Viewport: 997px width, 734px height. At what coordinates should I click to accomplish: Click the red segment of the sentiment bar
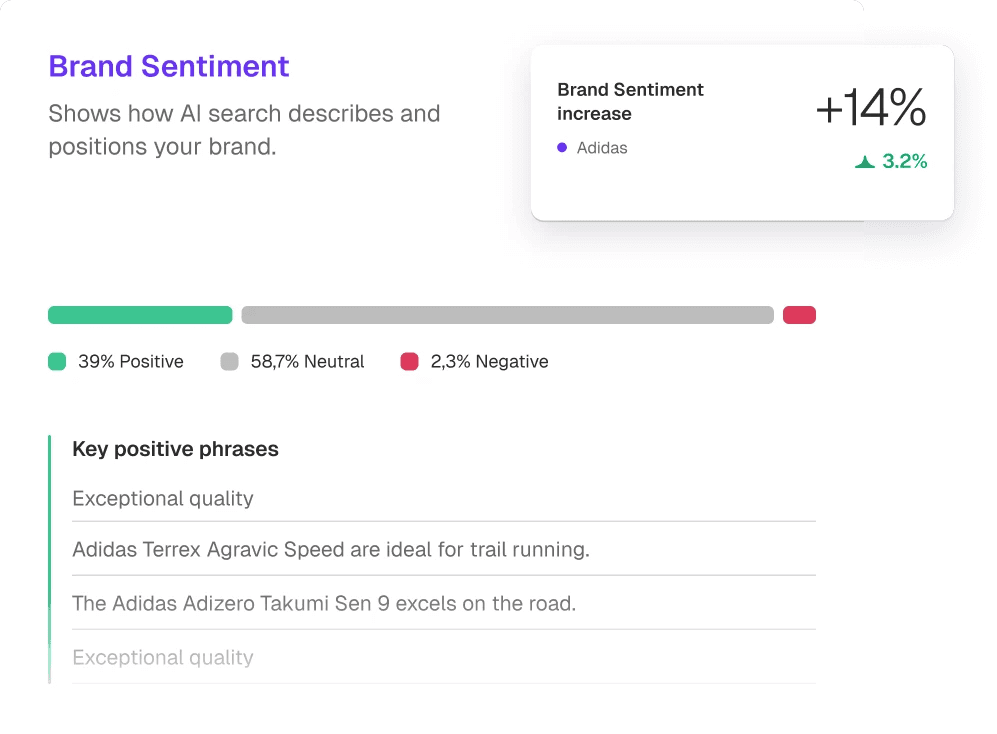tap(799, 314)
